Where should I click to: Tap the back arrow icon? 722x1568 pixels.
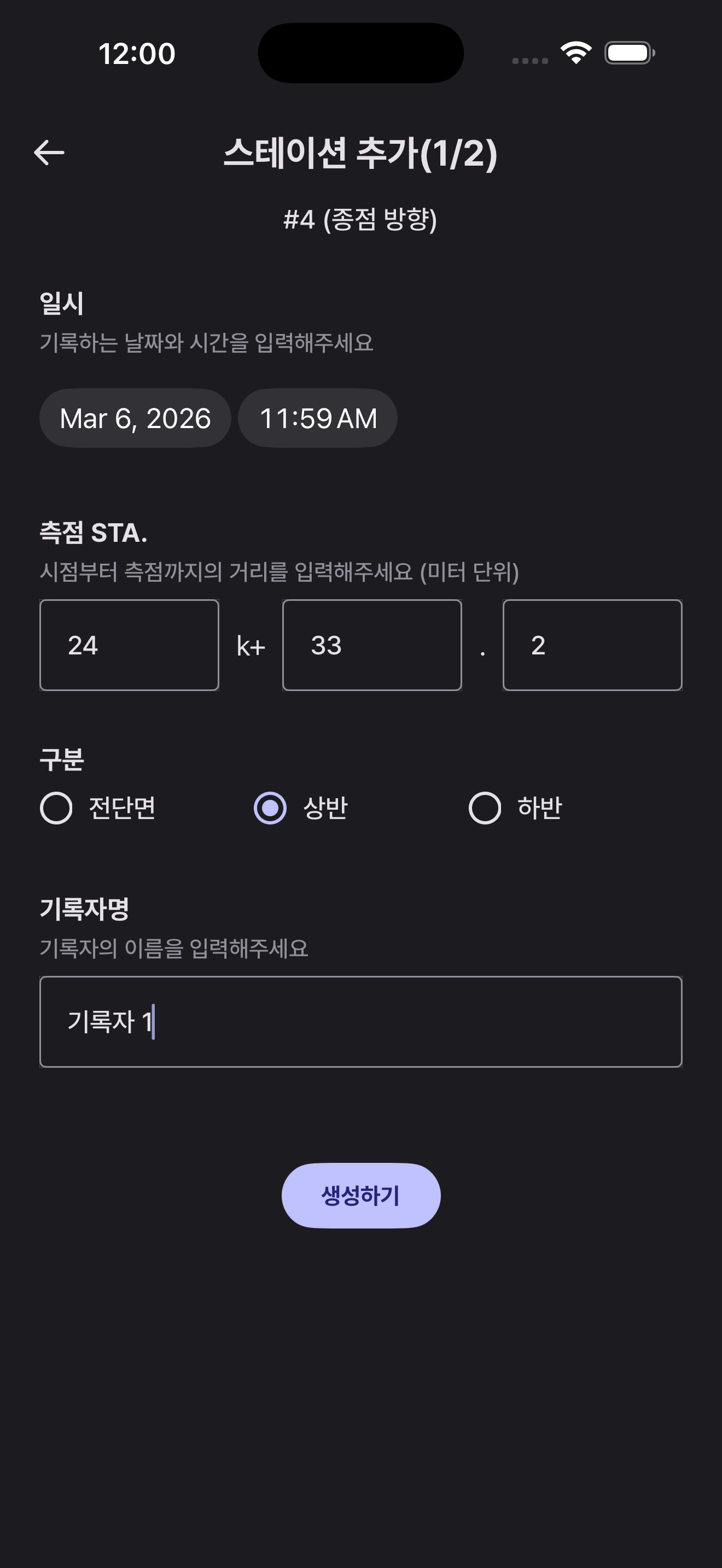(x=49, y=152)
